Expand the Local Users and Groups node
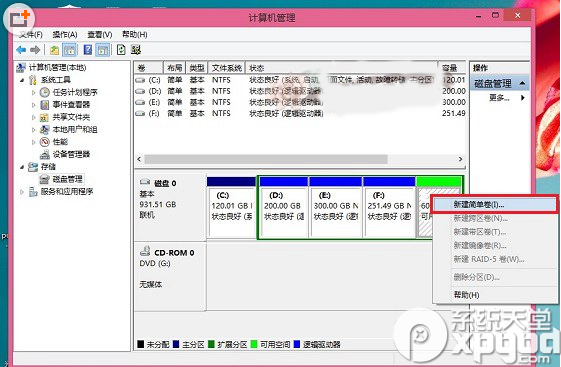Screen dimensions: 561x367 pyautogui.click(x=33, y=130)
